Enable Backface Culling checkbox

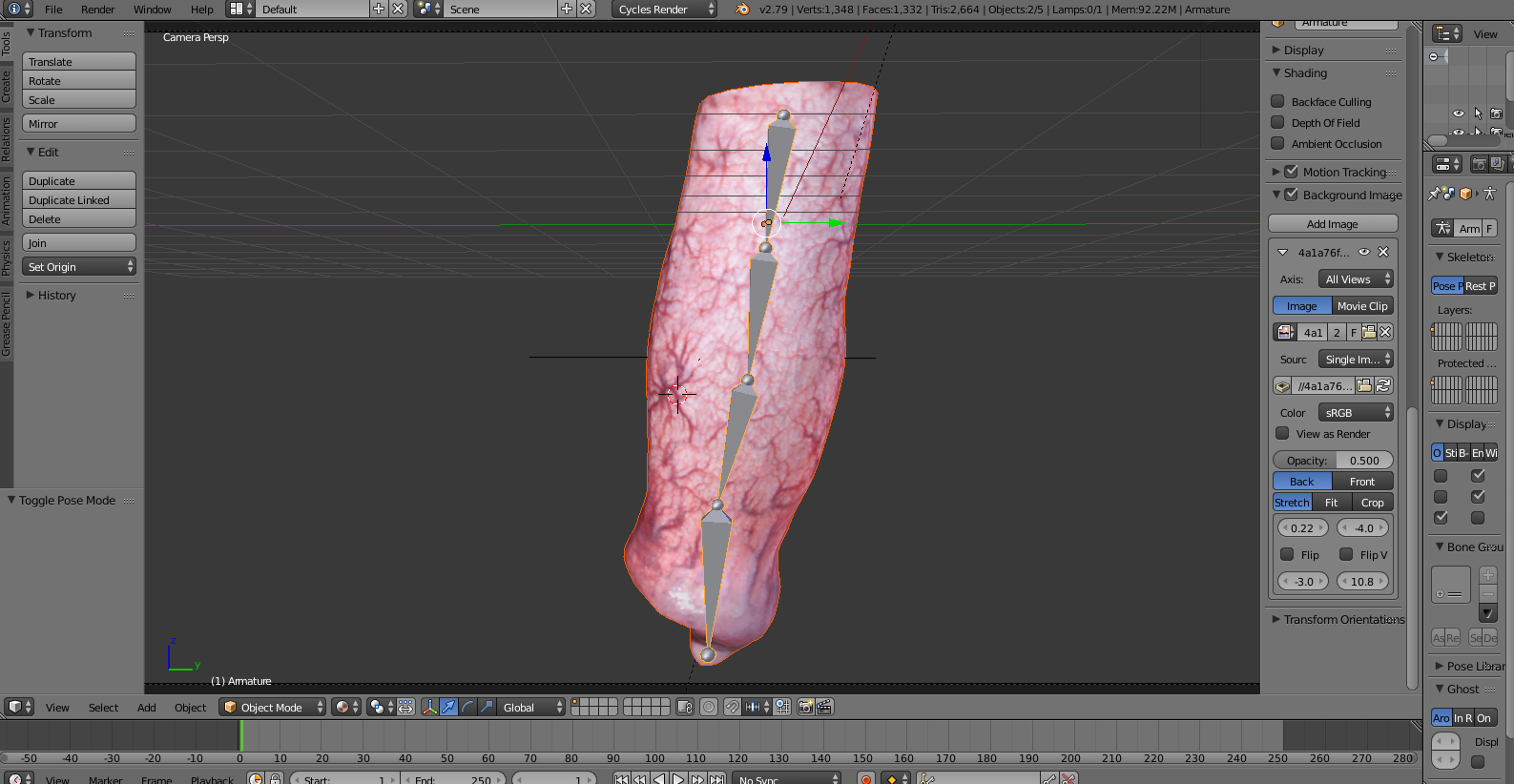[1278, 101]
